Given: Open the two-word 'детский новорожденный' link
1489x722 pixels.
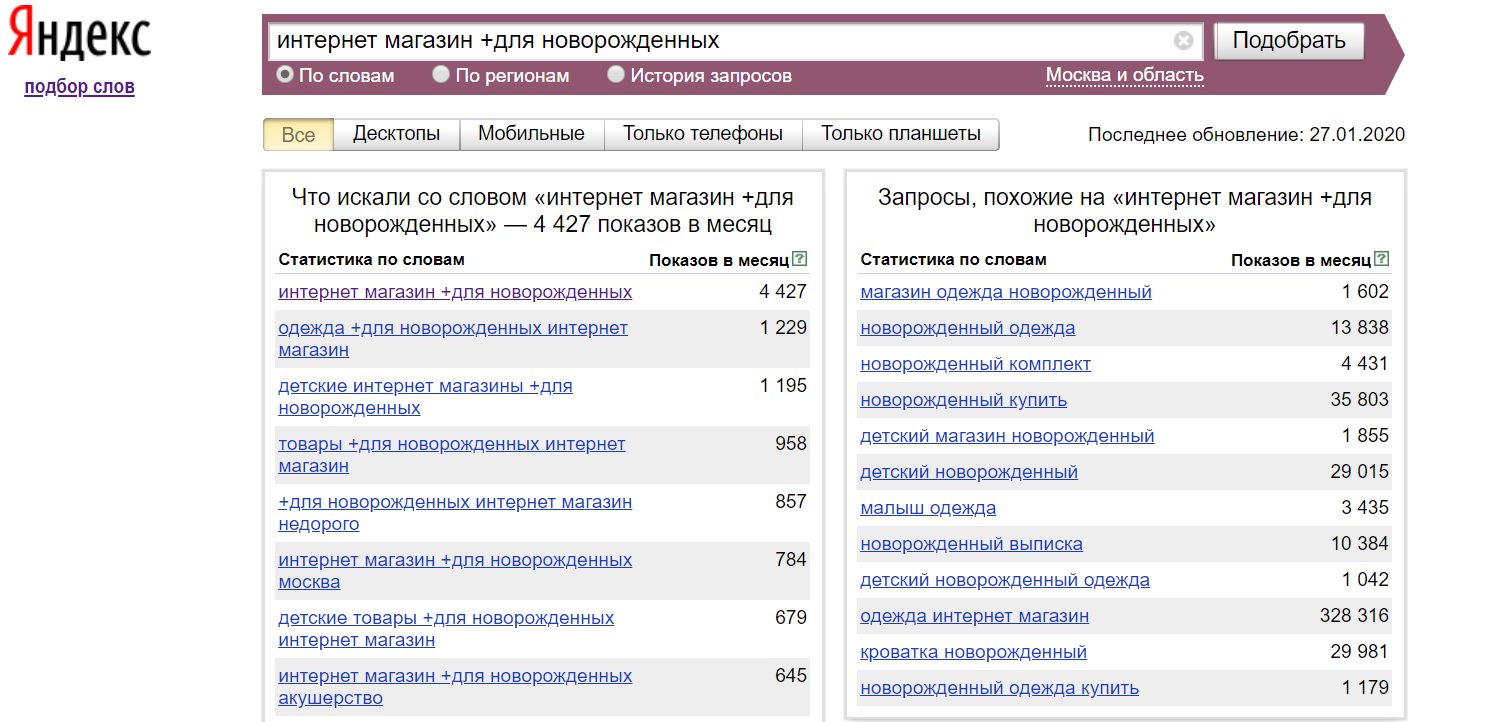Looking at the screenshot, I should pos(969,472).
